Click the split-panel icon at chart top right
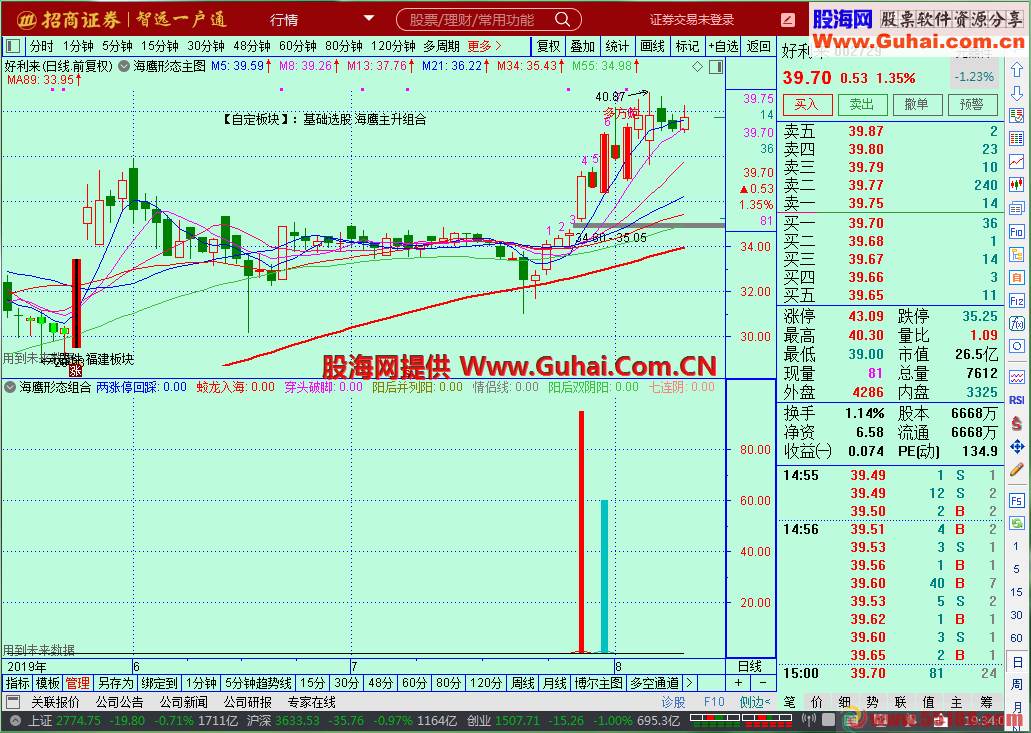 [716, 66]
